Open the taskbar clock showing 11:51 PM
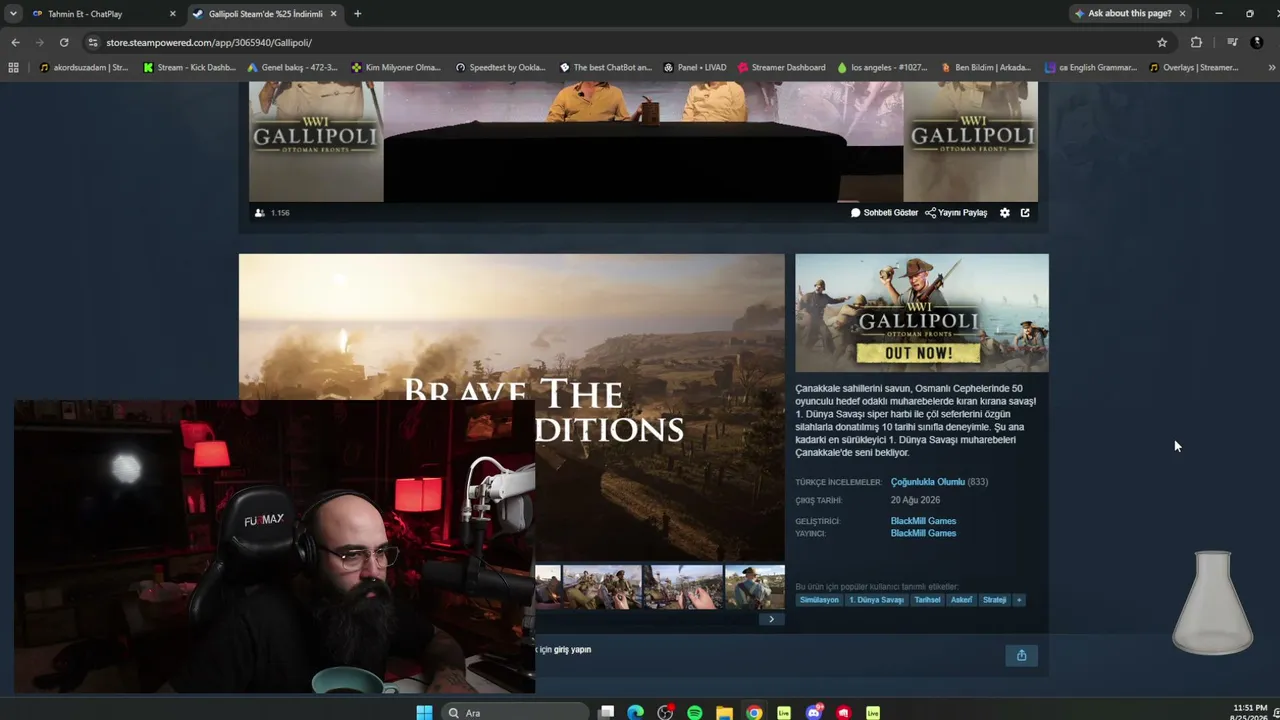 [1251, 712]
